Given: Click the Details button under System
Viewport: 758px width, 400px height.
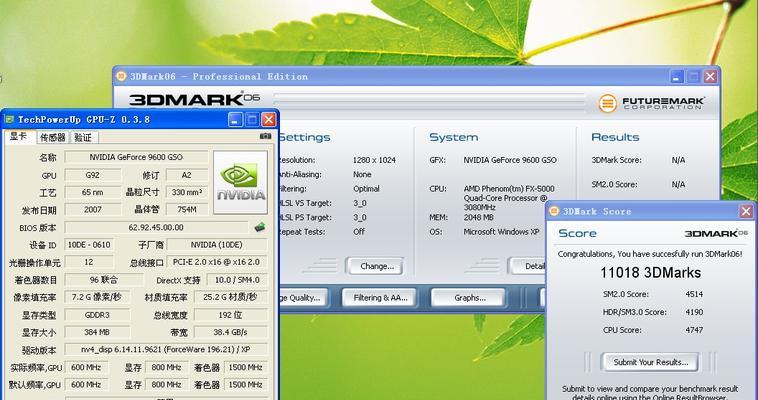Looking at the screenshot, I should click(527, 267).
